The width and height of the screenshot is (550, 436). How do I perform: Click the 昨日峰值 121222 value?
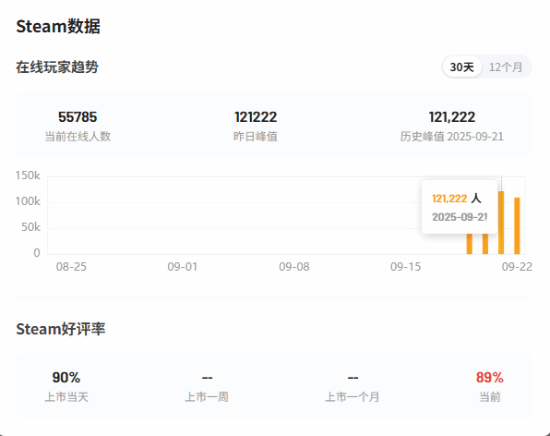(x=255, y=117)
